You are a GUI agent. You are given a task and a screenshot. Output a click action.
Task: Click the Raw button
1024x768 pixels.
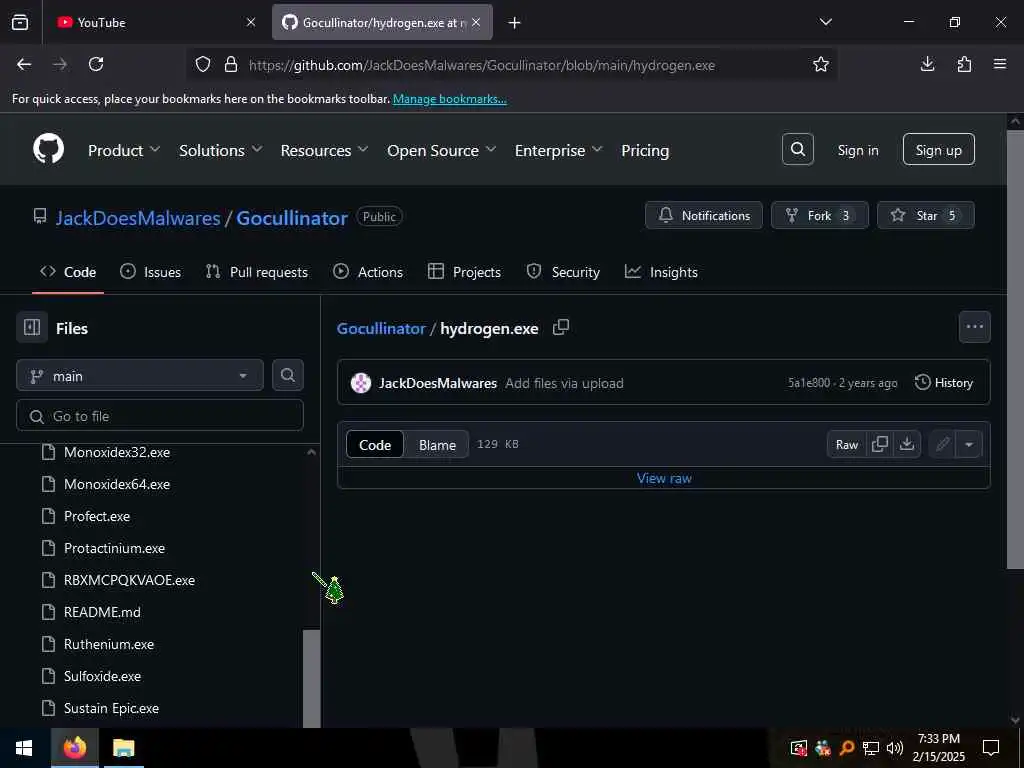[846, 444]
